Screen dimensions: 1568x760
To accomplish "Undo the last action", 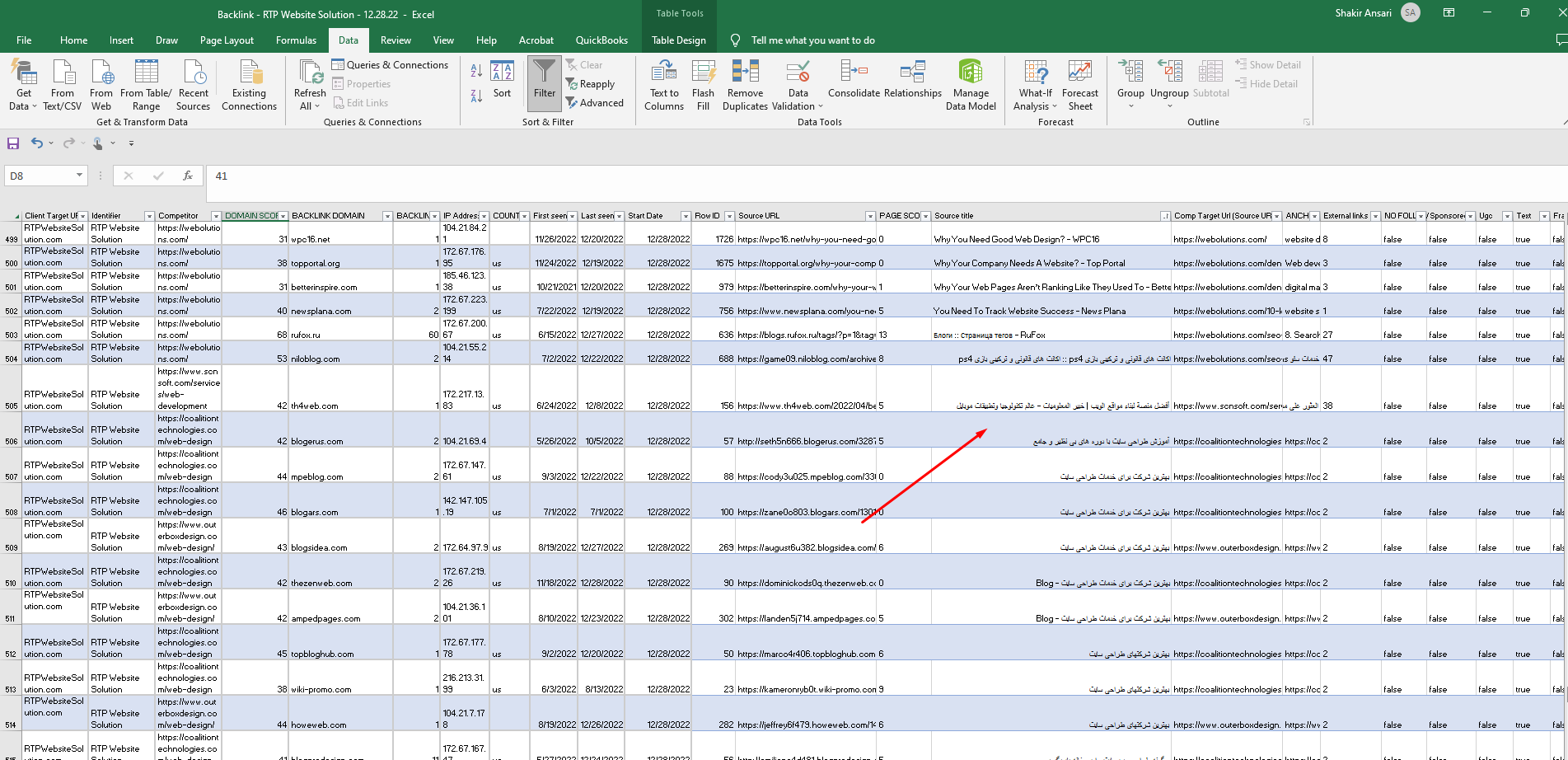I will pyautogui.click(x=37, y=143).
